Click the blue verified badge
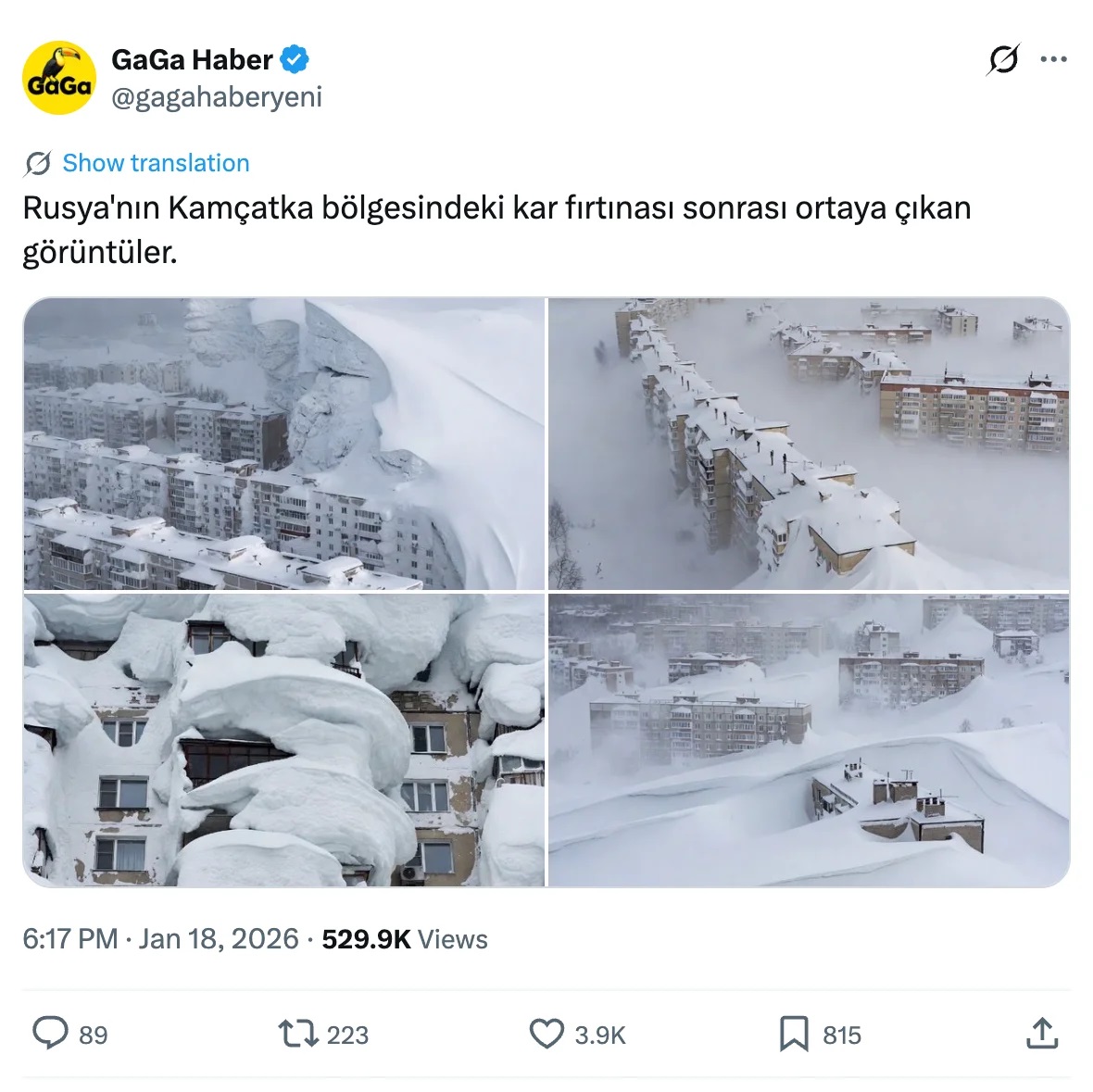The width and height of the screenshot is (1093, 1092). point(295,59)
